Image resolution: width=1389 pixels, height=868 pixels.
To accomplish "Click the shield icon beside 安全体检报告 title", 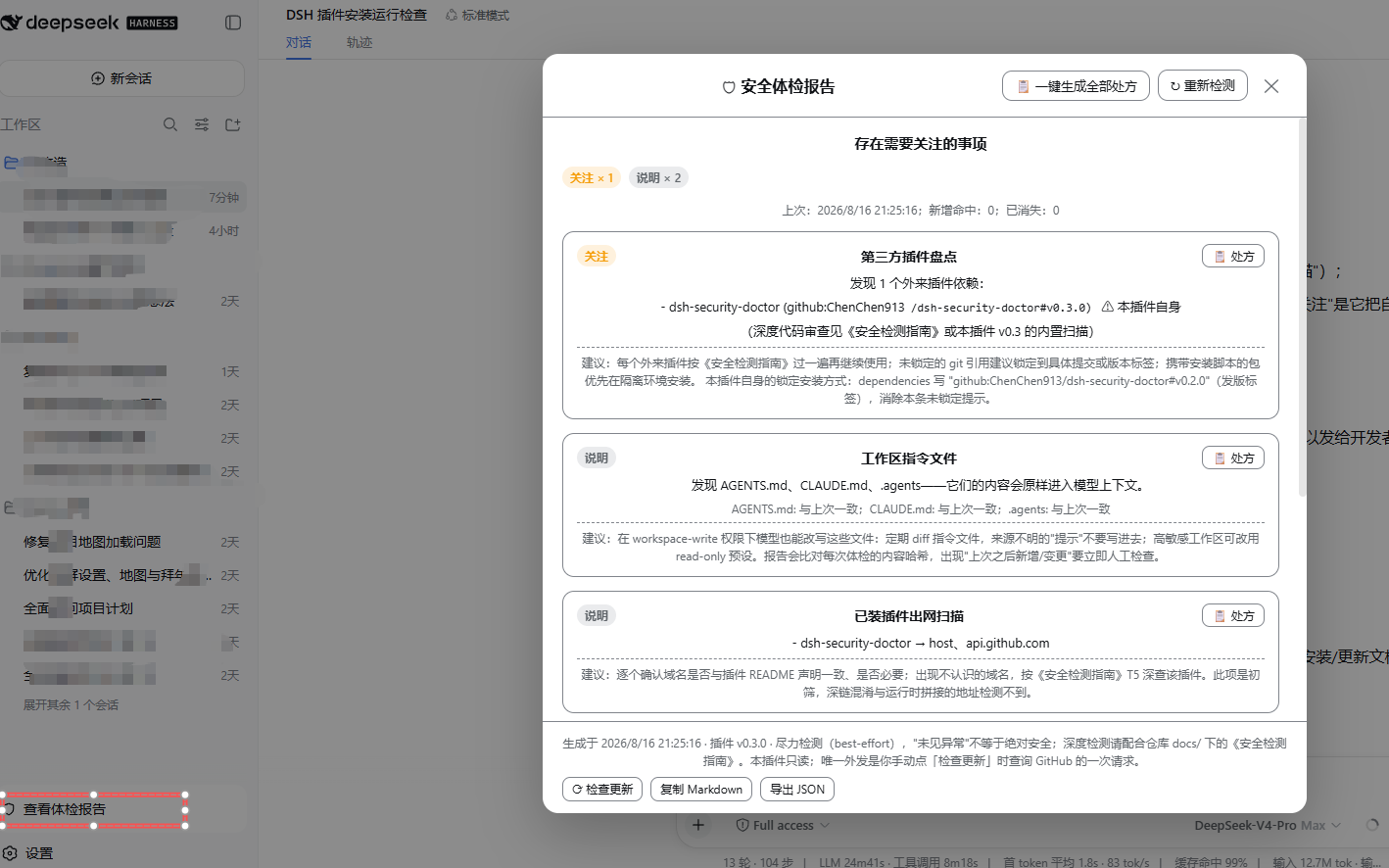I will [729, 87].
